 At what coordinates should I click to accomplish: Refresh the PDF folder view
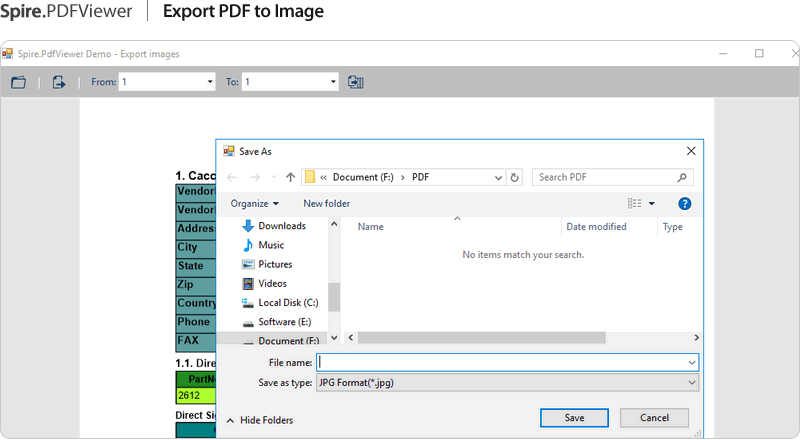(x=514, y=178)
